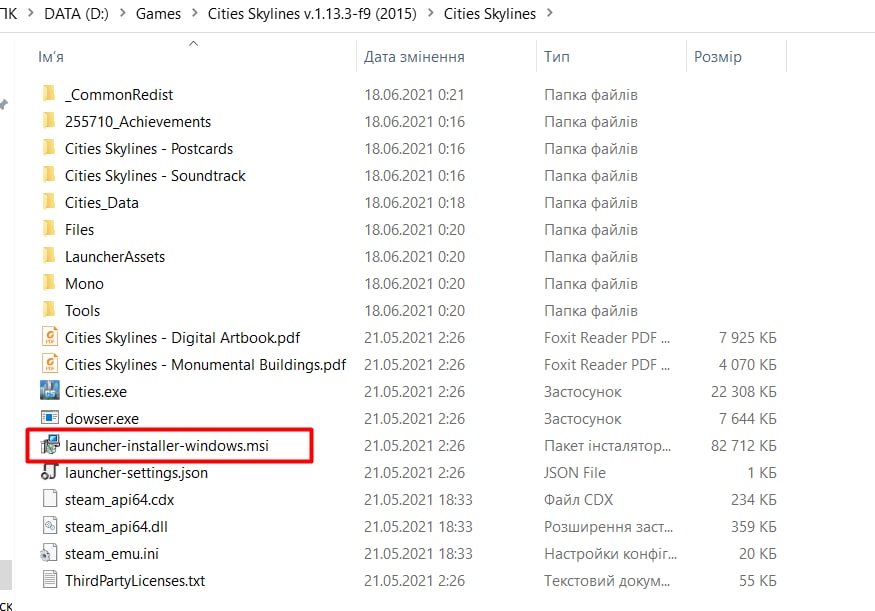The image size is (875, 611).
Task: Select the Tools folder icon
Action: [x=49, y=309]
